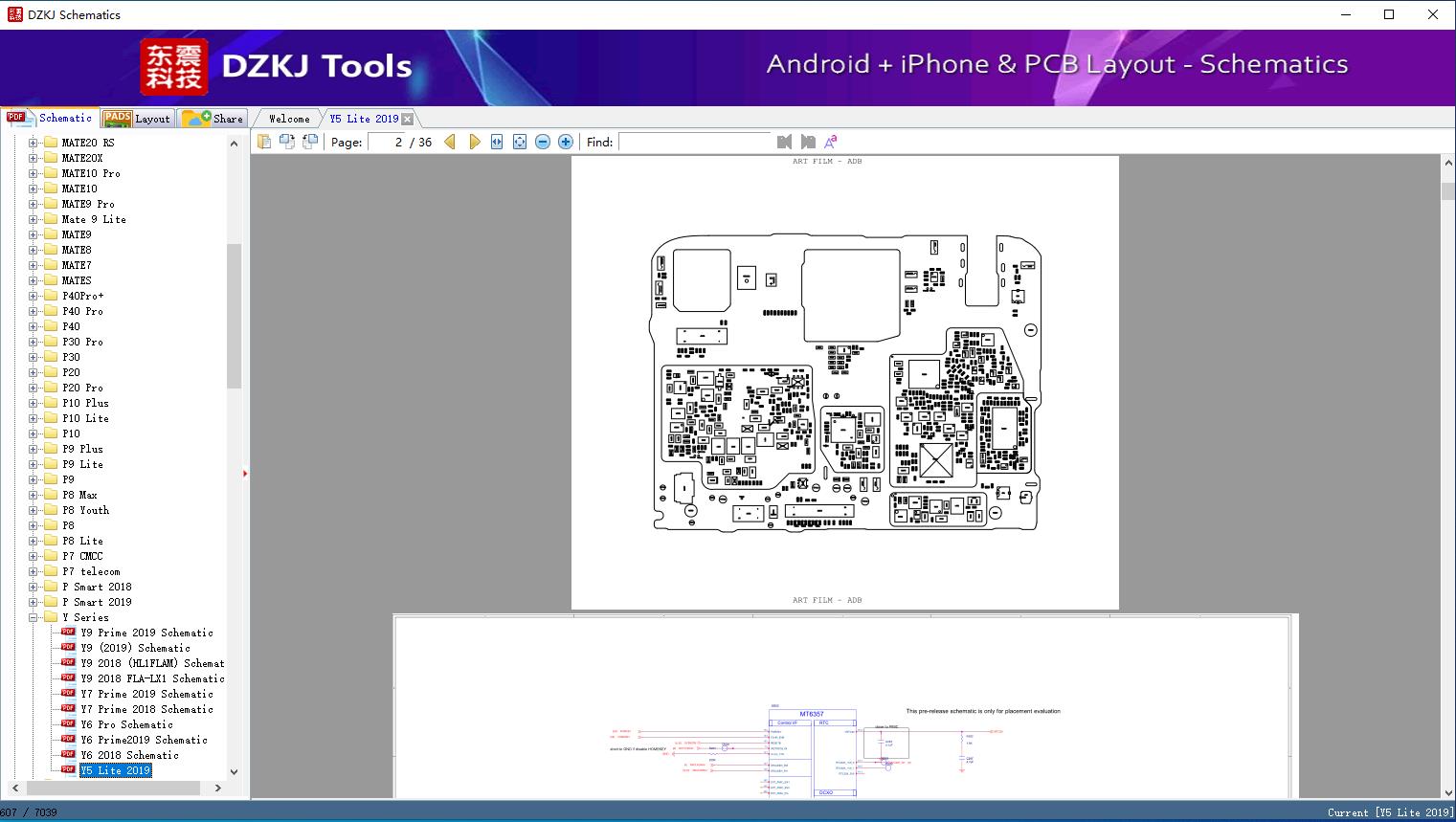Expand the P40 Pro folder

[33, 311]
